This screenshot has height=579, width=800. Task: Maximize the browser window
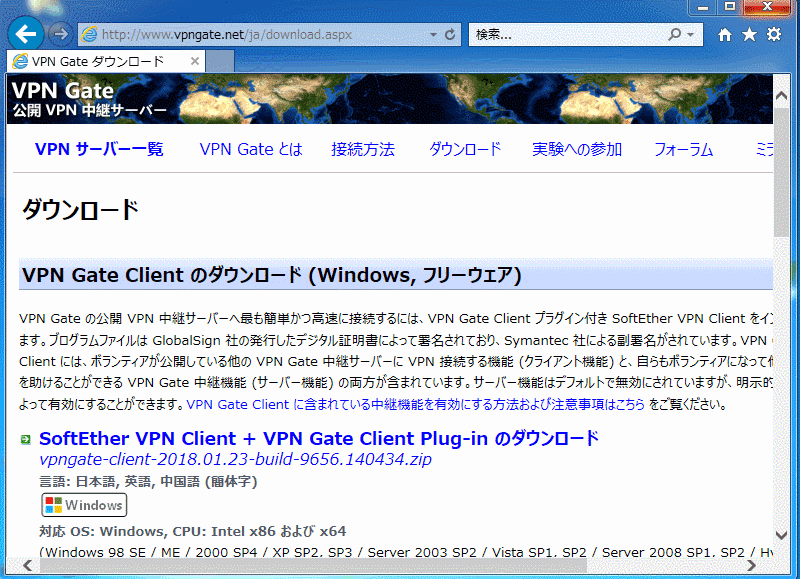point(730,7)
